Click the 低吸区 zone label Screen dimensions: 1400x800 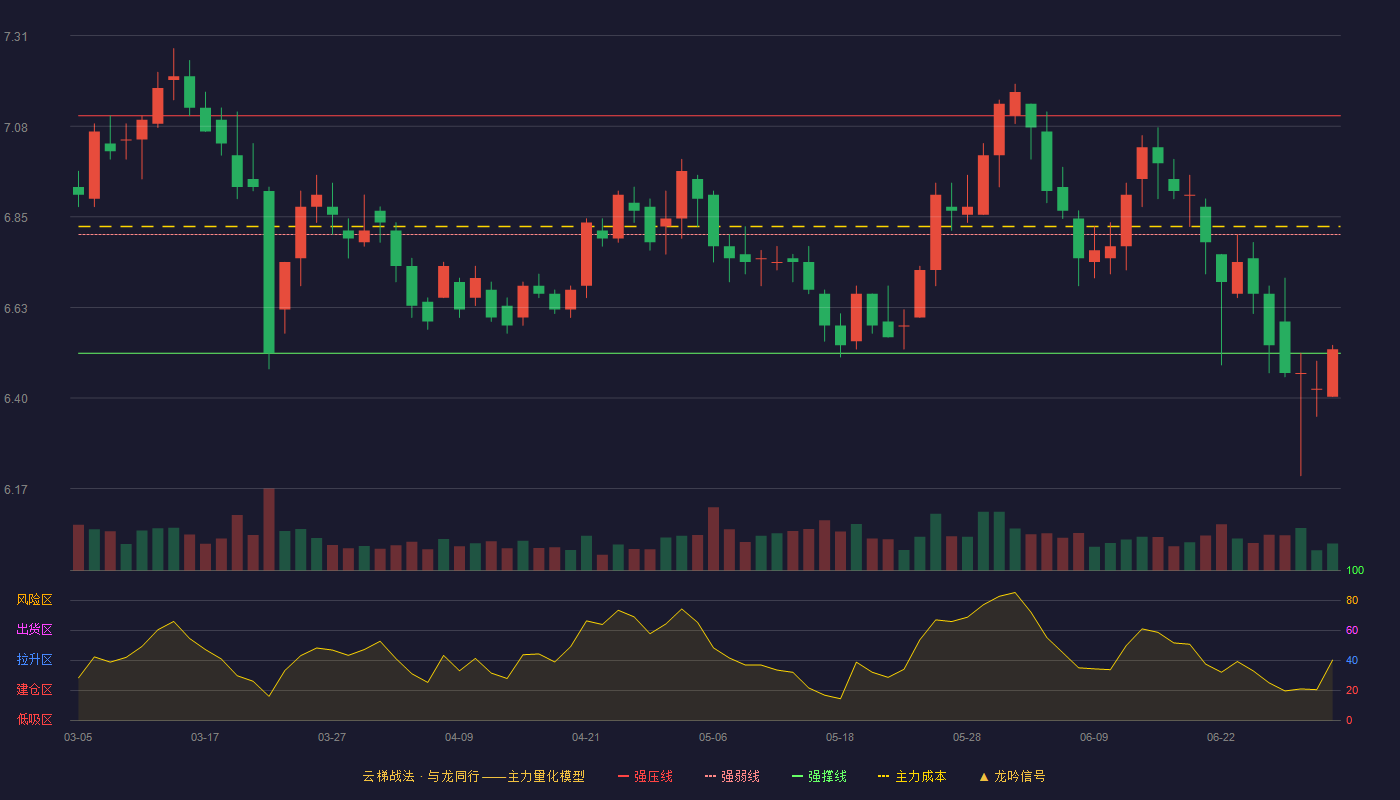pyautogui.click(x=34, y=719)
